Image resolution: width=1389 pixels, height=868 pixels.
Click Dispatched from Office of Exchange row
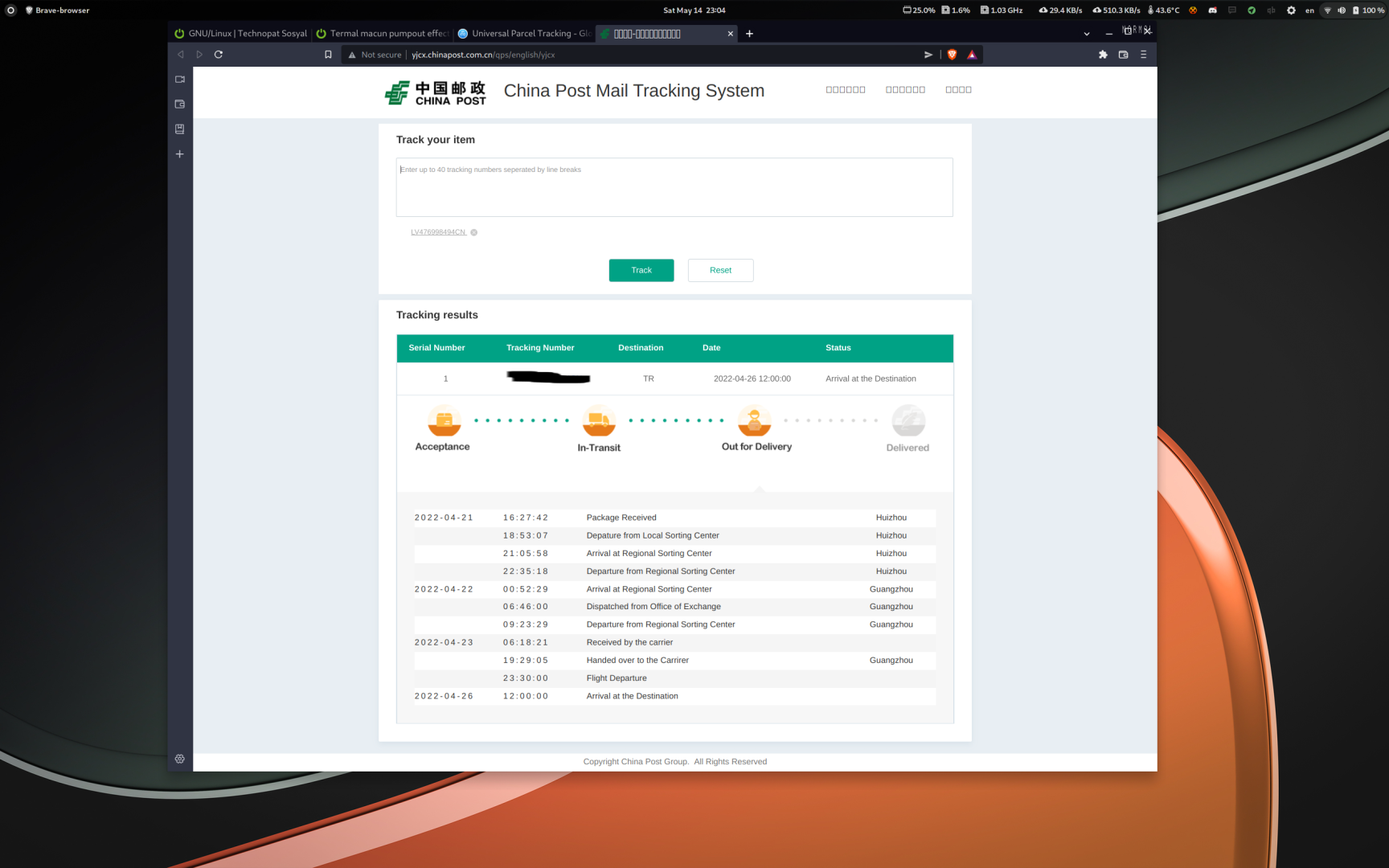(675, 607)
